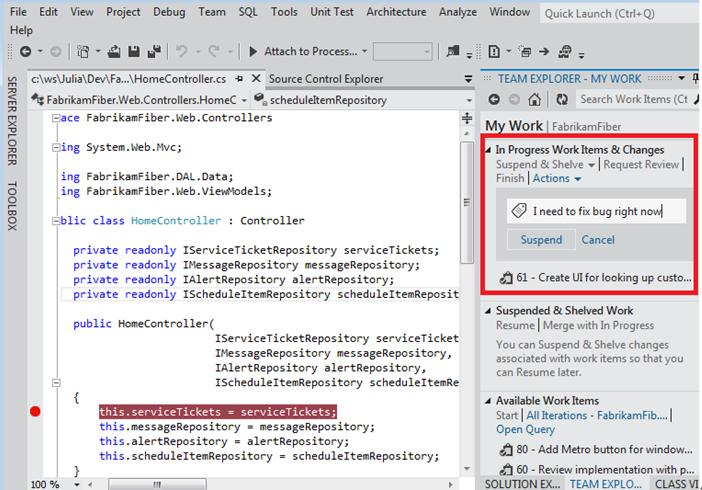Screen dimensions: 702x490
Task: Collapse the In Progress Work Items section
Action: [x=488, y=150]
